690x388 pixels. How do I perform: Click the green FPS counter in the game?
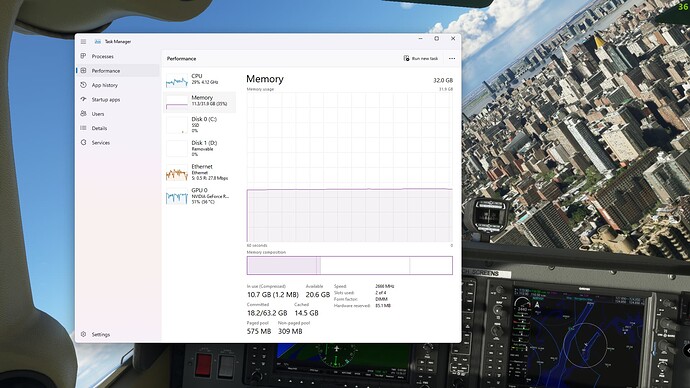tap(683, 7)
